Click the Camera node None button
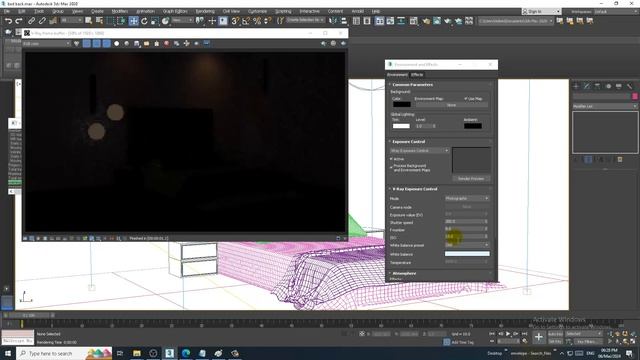The height and width of the screenshot is (360, 640). [x=467, y=207]
